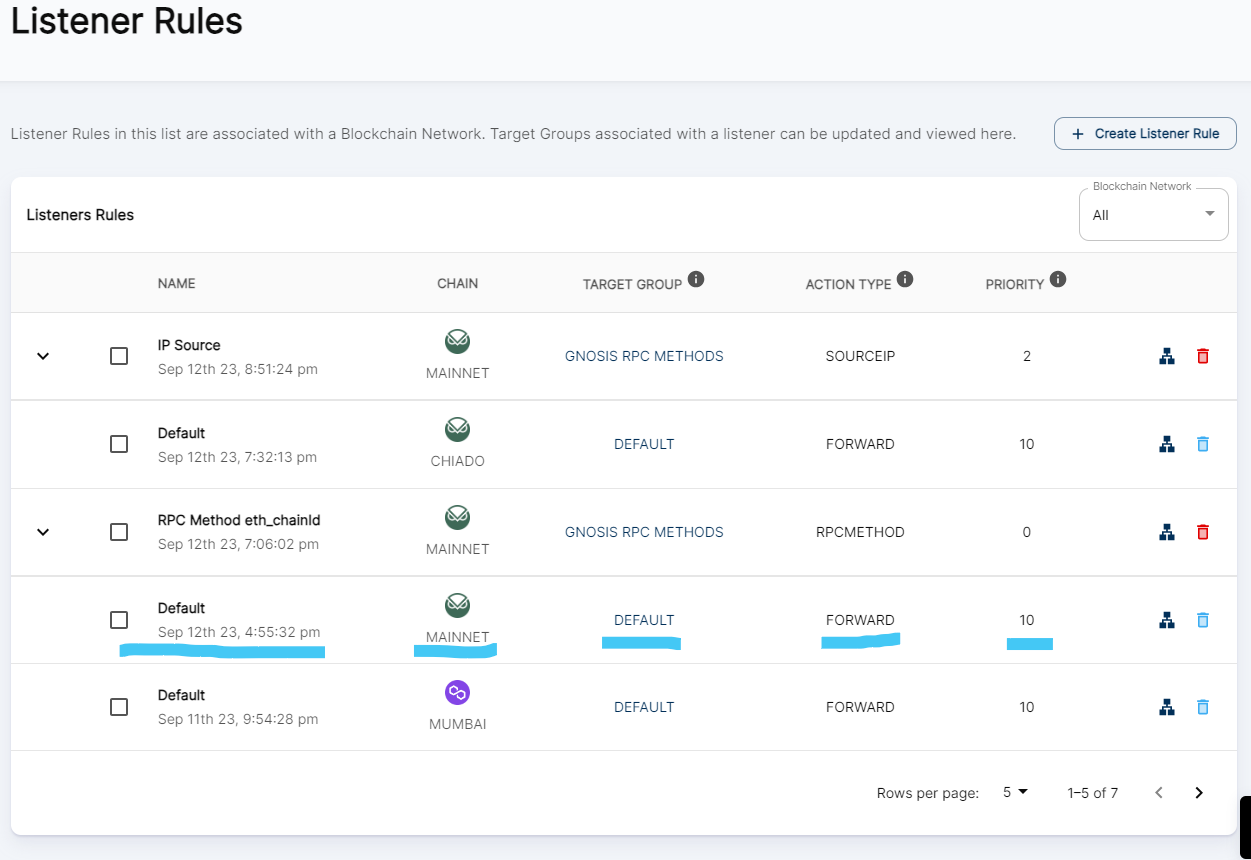Viewport: 1251px width, 860px height.
Task: Click priority value 0 in eth_chainId row
Action: click(1027, 532)
